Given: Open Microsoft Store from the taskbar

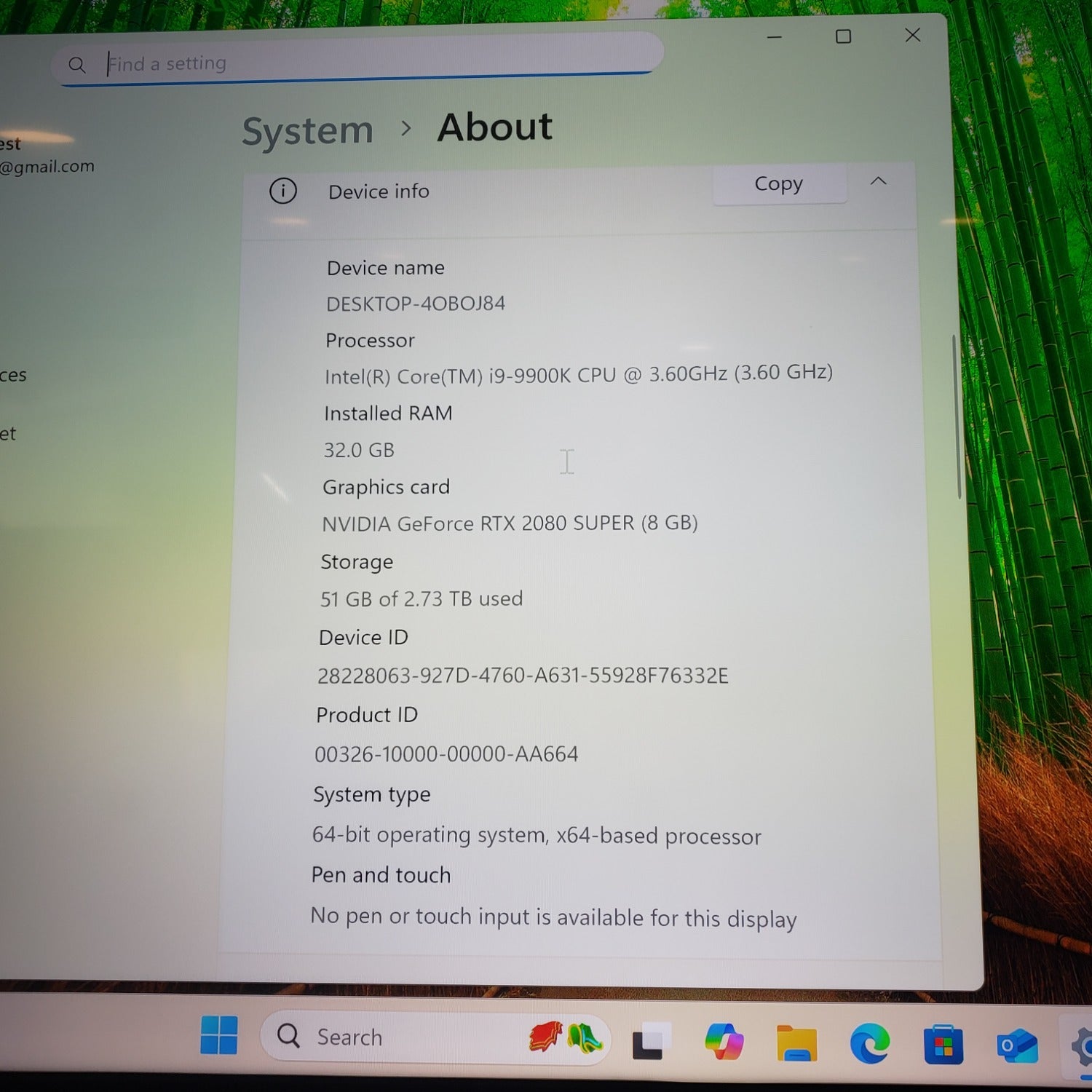Looking at the screenshot, I should tap(943, 1045).
